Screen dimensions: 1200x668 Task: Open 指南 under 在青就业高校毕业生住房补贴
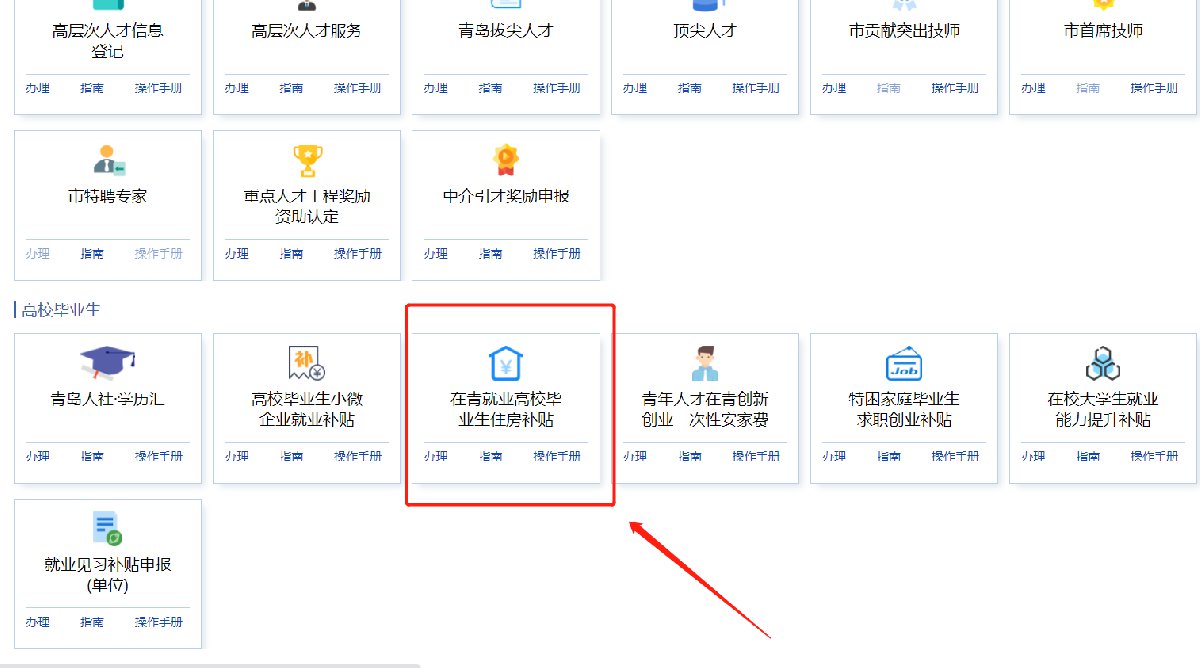491,456
